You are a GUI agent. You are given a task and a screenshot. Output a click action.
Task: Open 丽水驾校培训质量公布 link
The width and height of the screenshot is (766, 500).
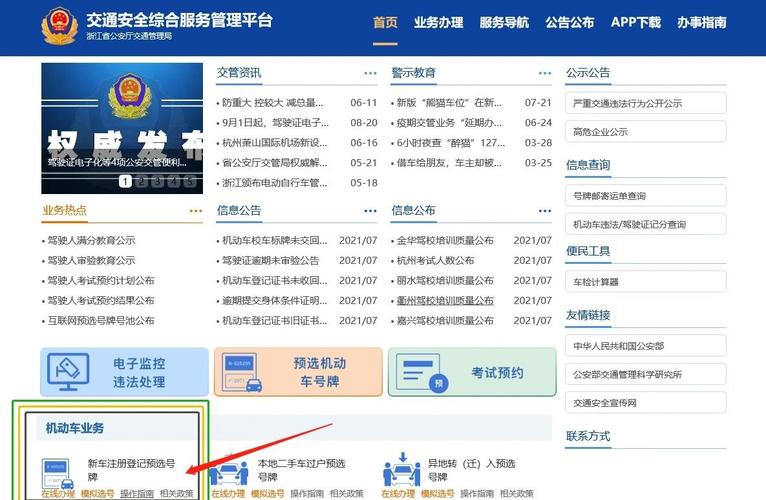tap(445, 281)
